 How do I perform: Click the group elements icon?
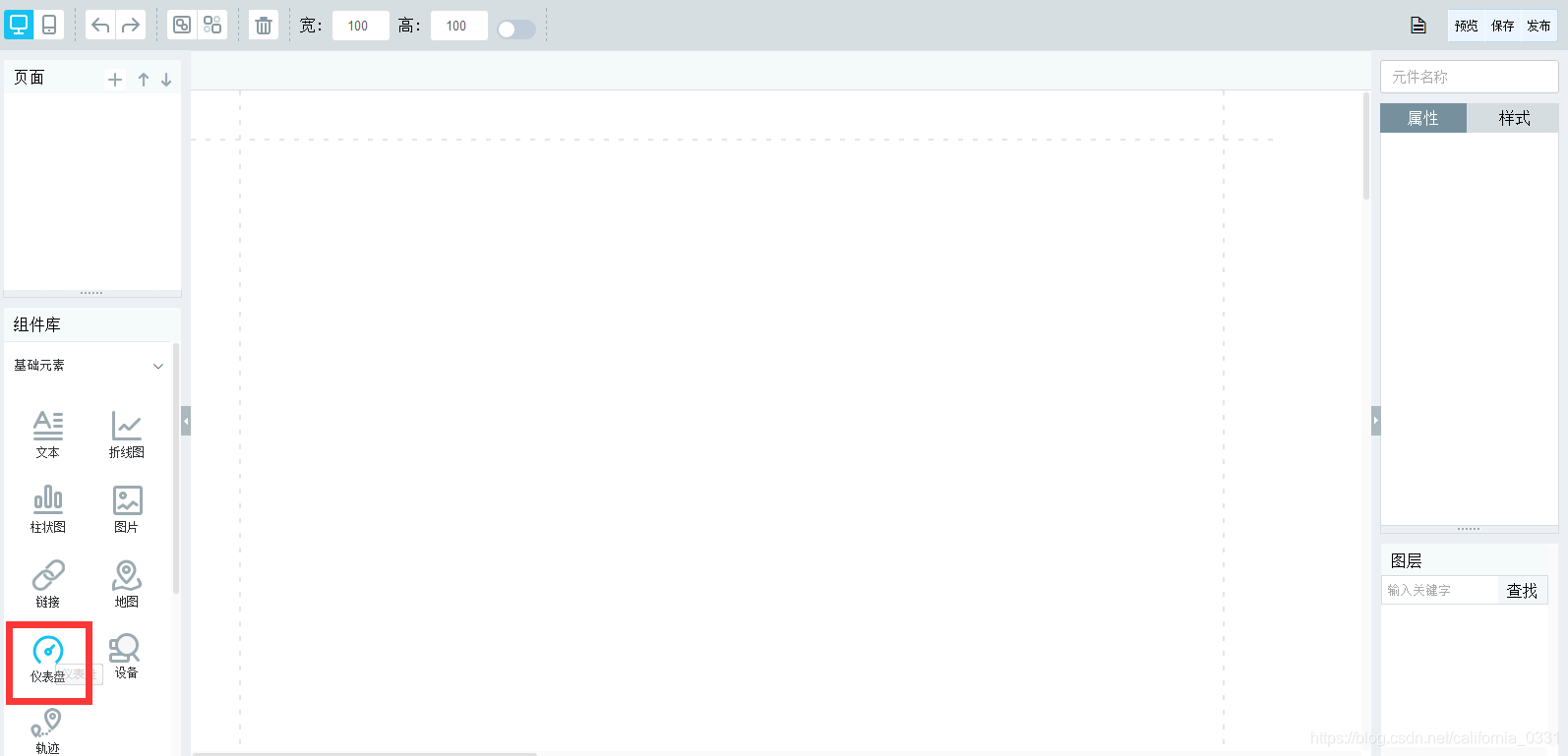182,25
